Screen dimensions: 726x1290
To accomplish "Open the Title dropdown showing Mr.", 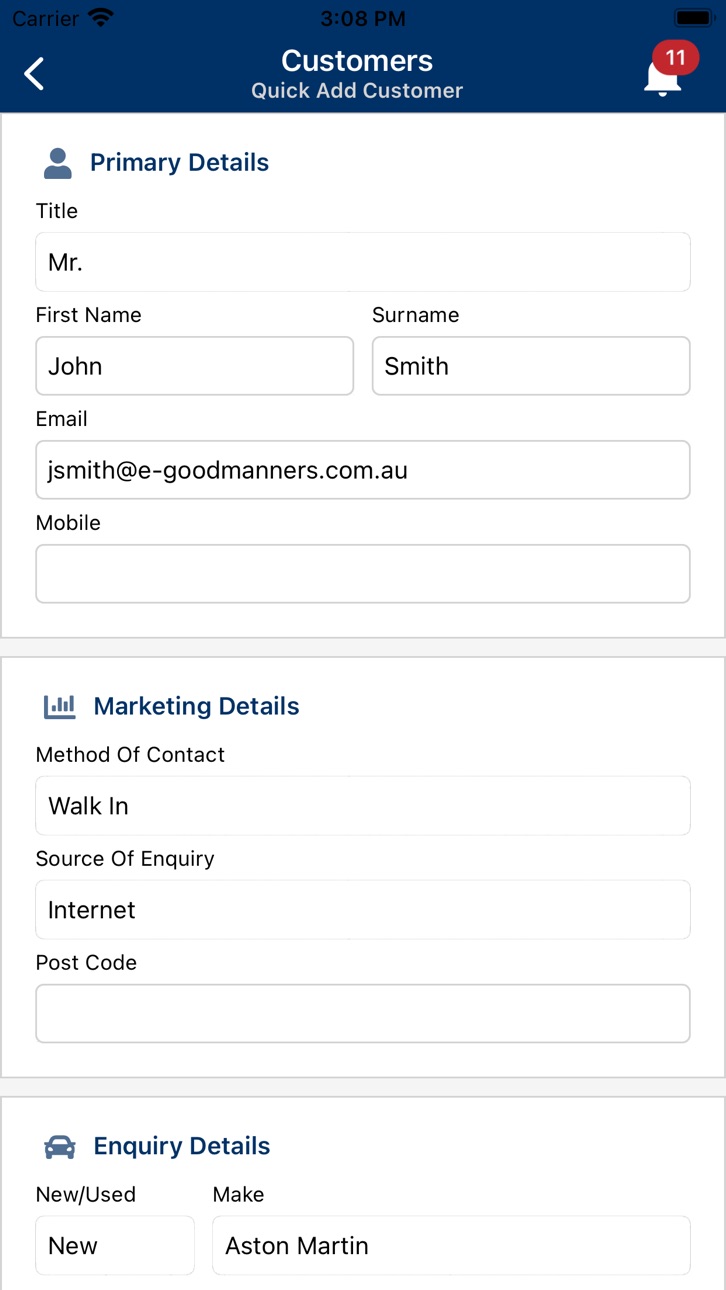I will (x=363, y=262).
